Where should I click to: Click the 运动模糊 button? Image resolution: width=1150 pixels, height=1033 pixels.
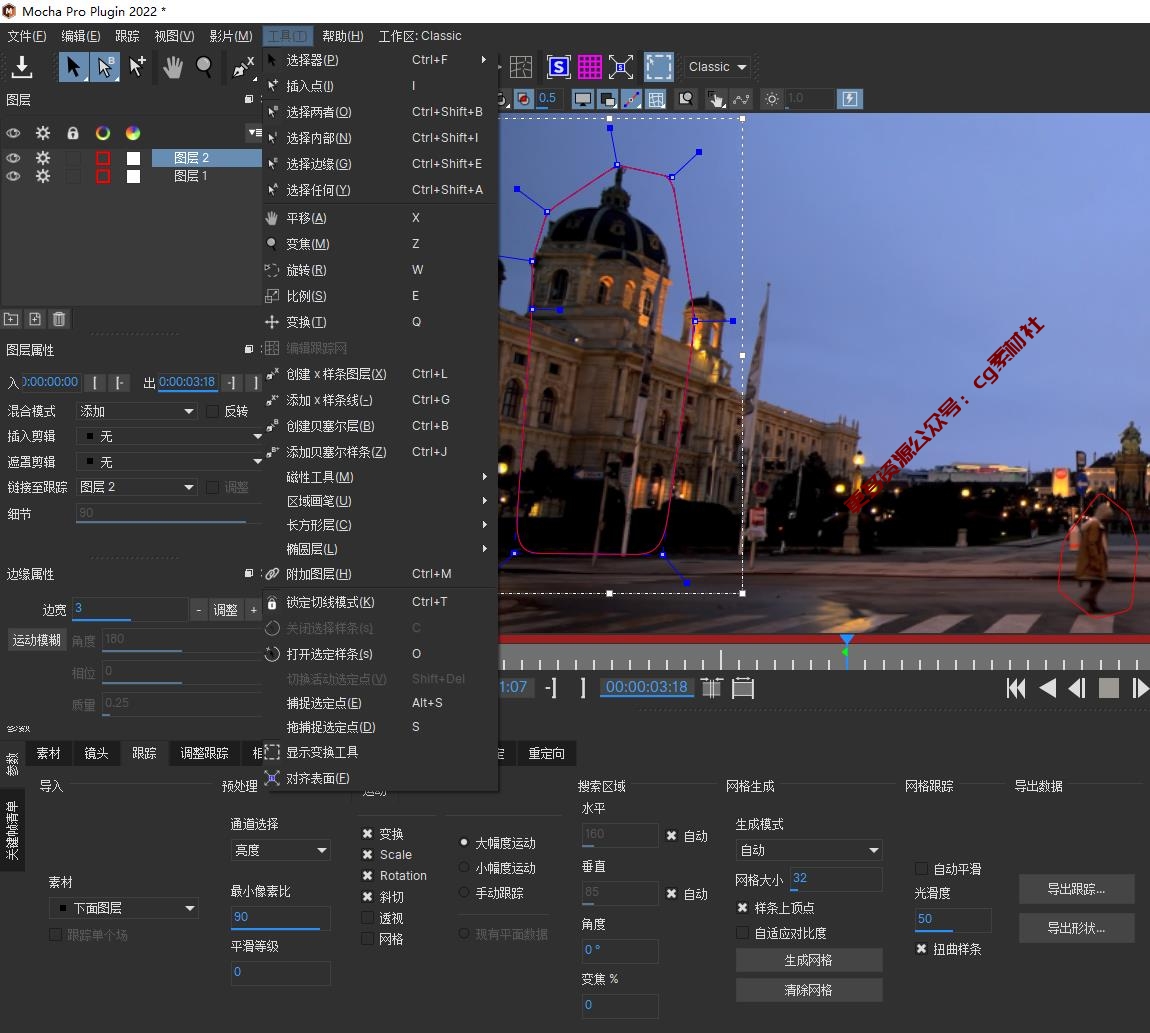tap(37, 640)
